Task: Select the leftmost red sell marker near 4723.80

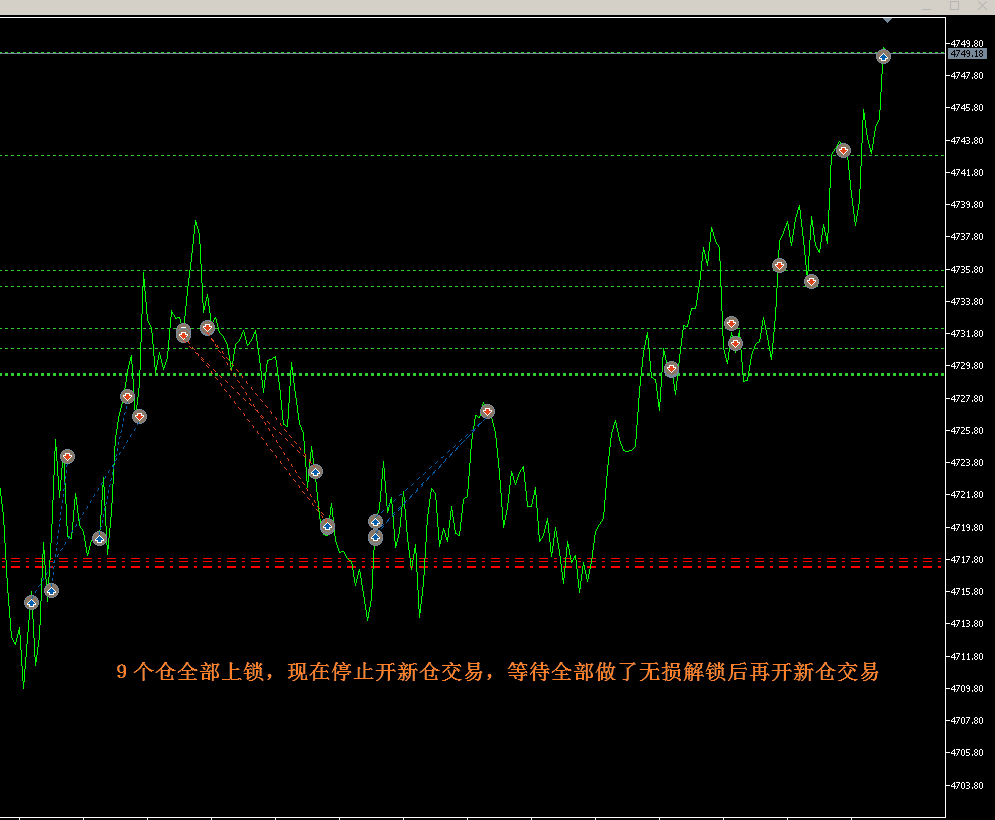Action: (67, 456)
